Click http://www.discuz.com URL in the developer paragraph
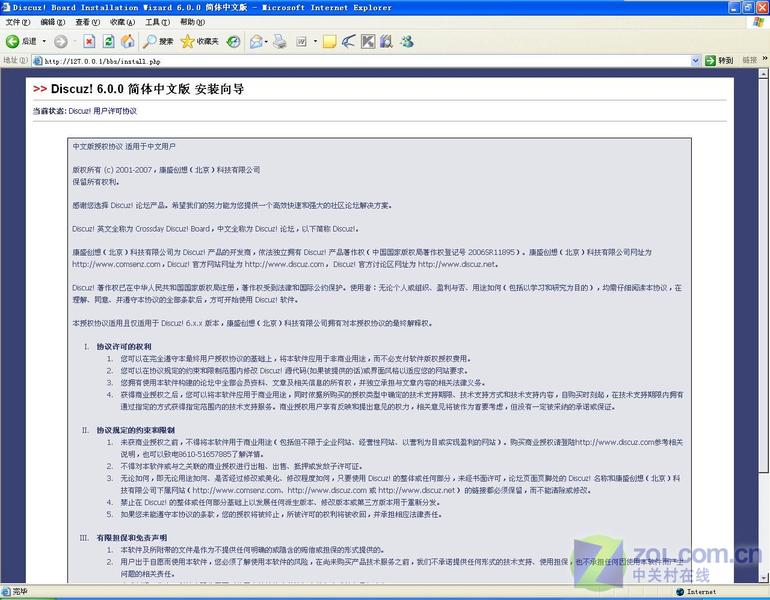The width and height of the screenshot is (770, 600). 285,264
